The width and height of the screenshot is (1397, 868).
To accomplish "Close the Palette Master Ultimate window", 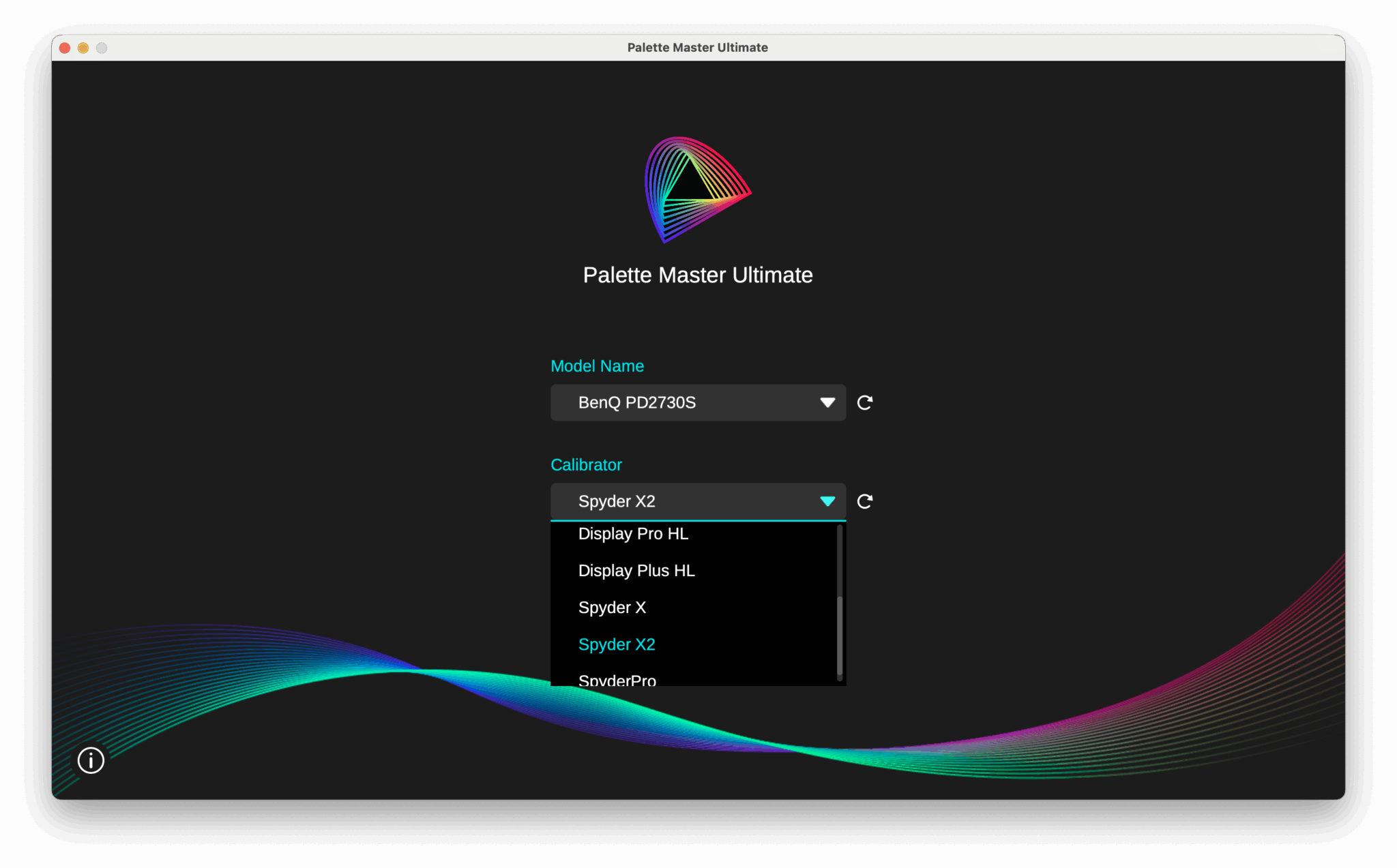I will (65, 48).
